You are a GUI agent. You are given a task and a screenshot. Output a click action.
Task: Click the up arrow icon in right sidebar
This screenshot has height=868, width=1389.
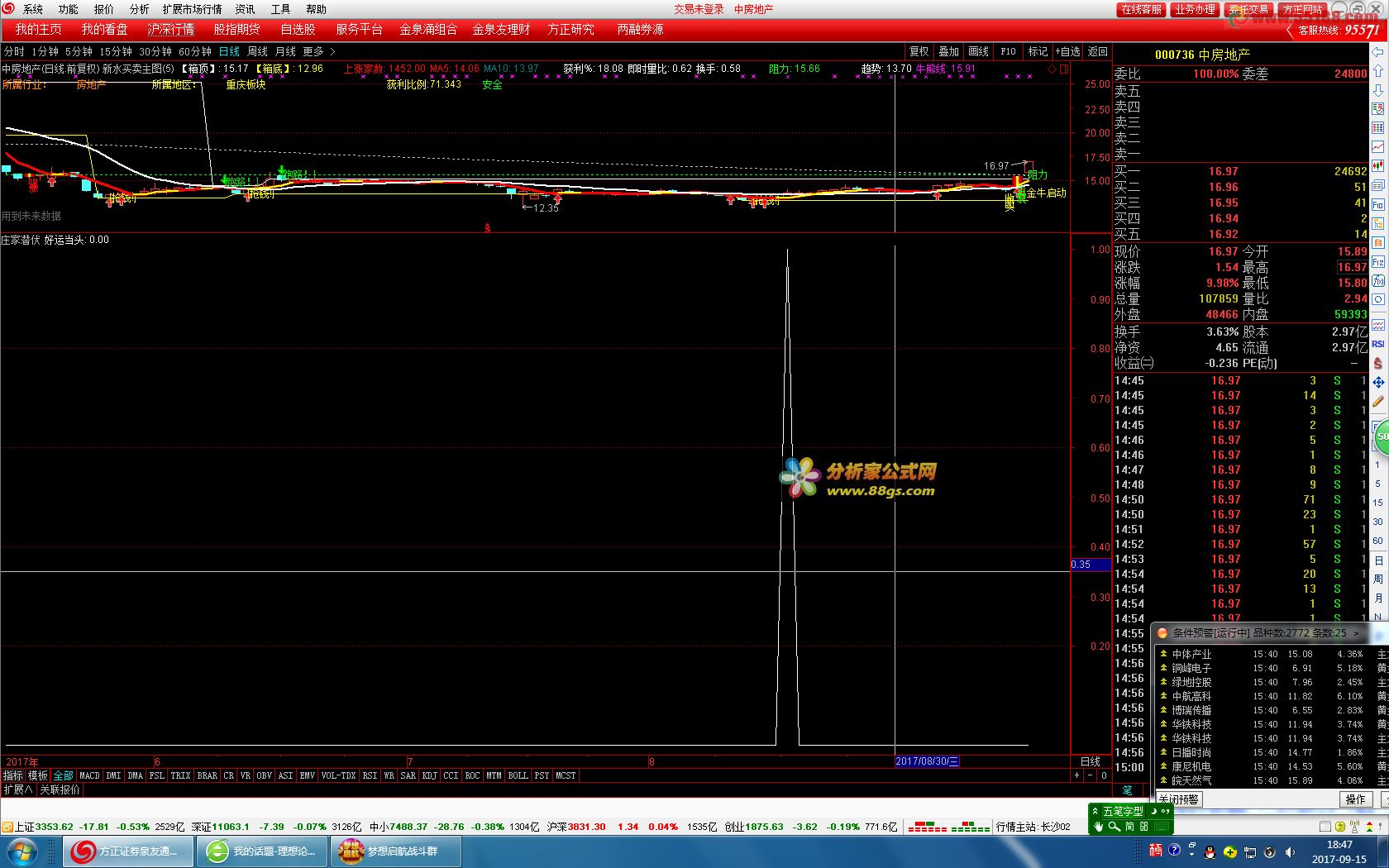[1378, 70]
